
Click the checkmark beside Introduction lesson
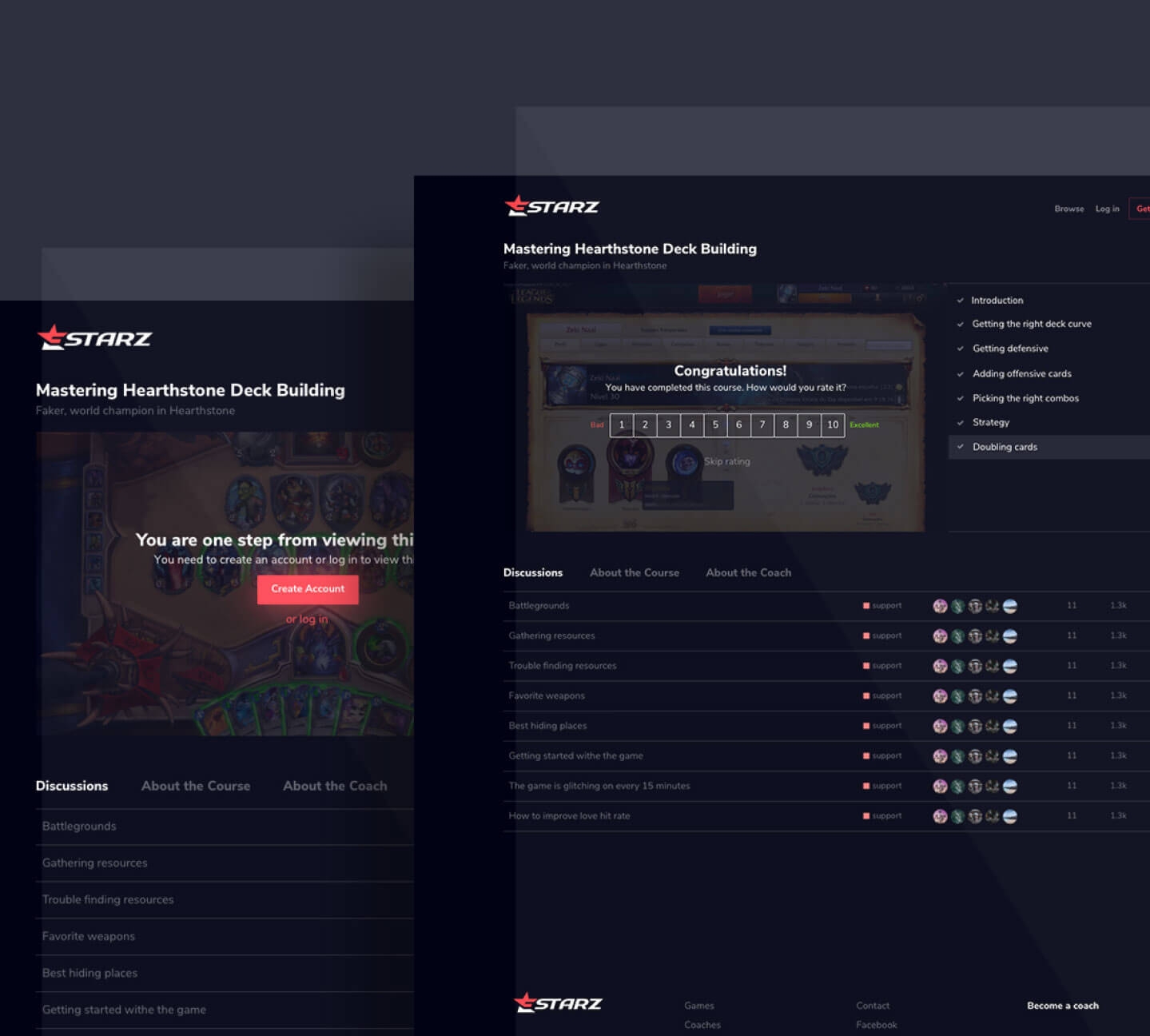960,301
